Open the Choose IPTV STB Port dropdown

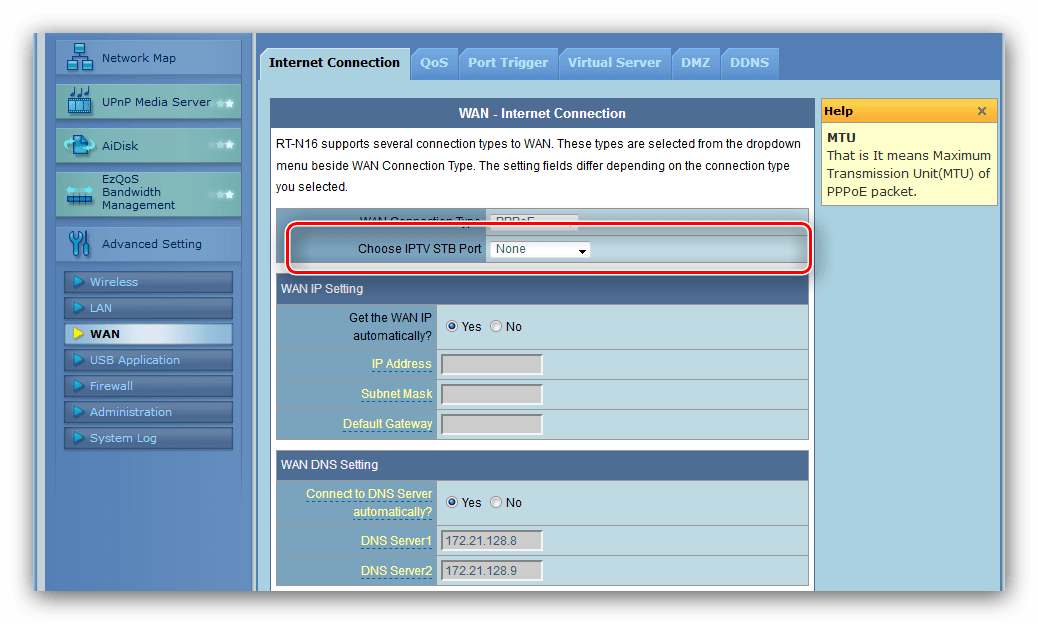(540, 250)
